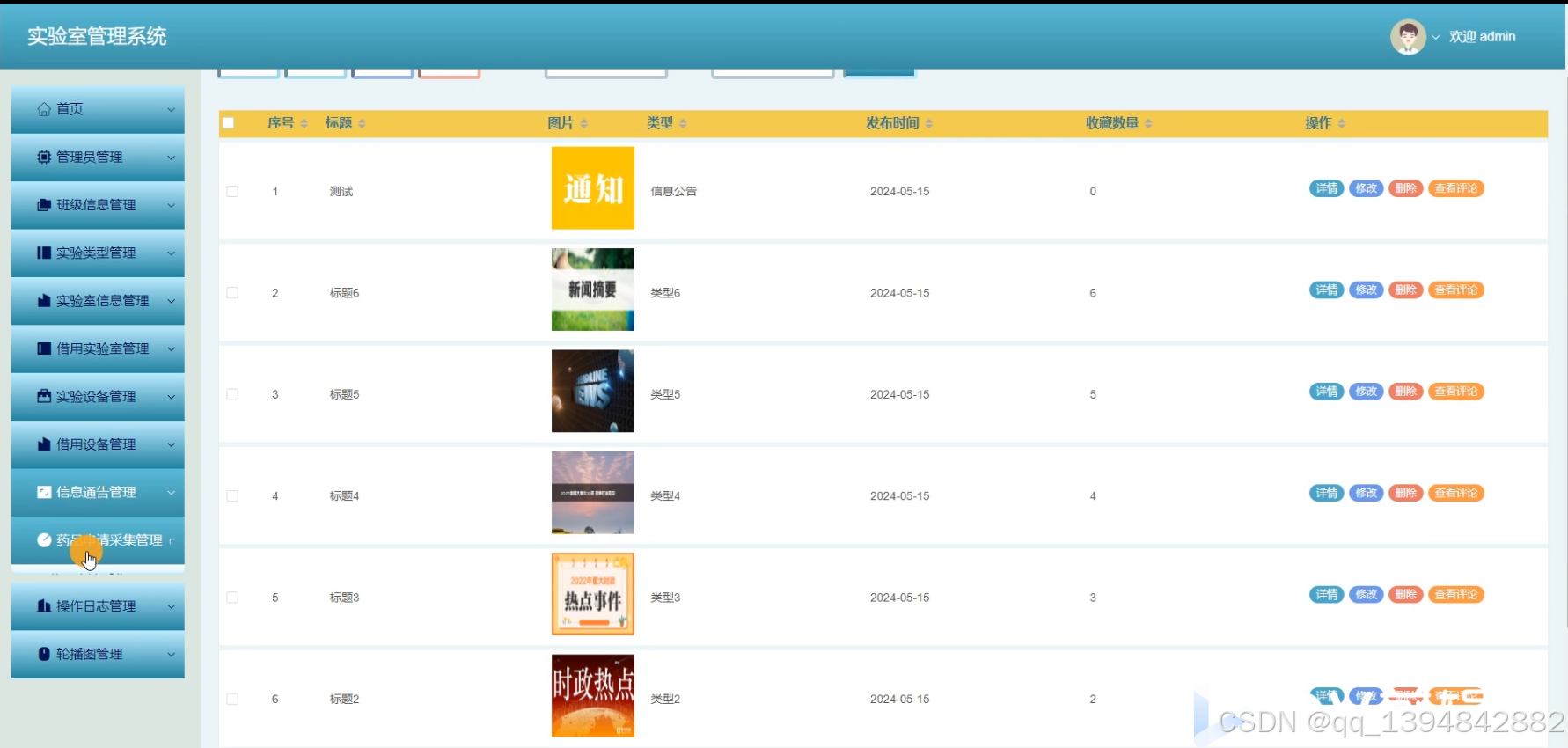Open the 借用设备管理 menu item
This screenshot has height=748, width=1568.
pyautogui.click(x=98, y=444)
